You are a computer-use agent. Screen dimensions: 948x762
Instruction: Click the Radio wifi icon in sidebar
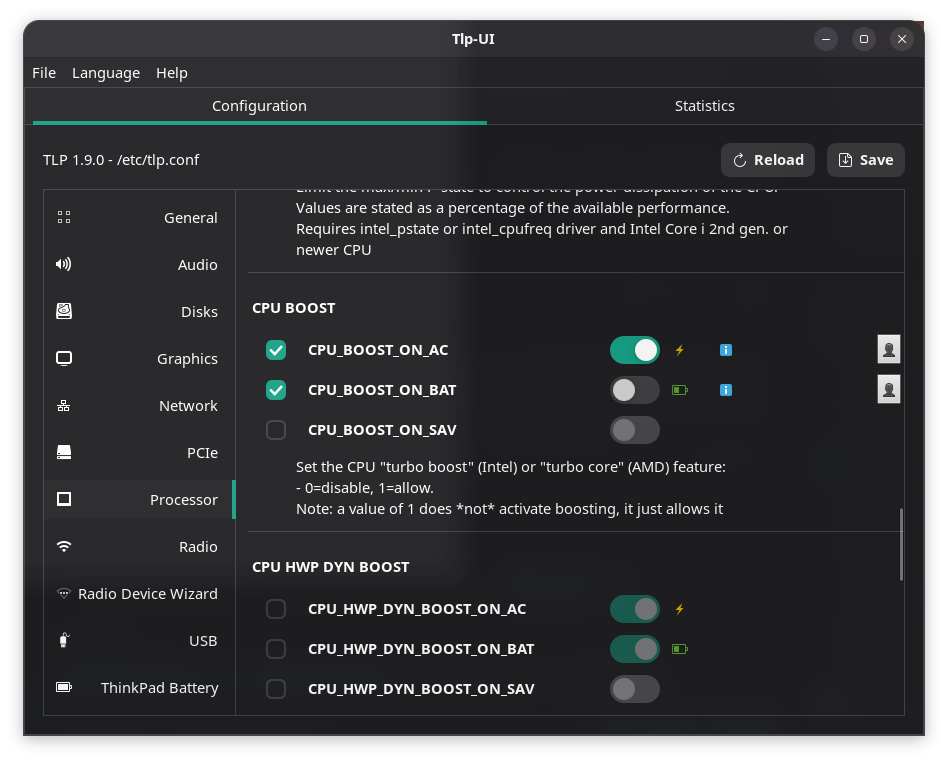click(64, 547)
